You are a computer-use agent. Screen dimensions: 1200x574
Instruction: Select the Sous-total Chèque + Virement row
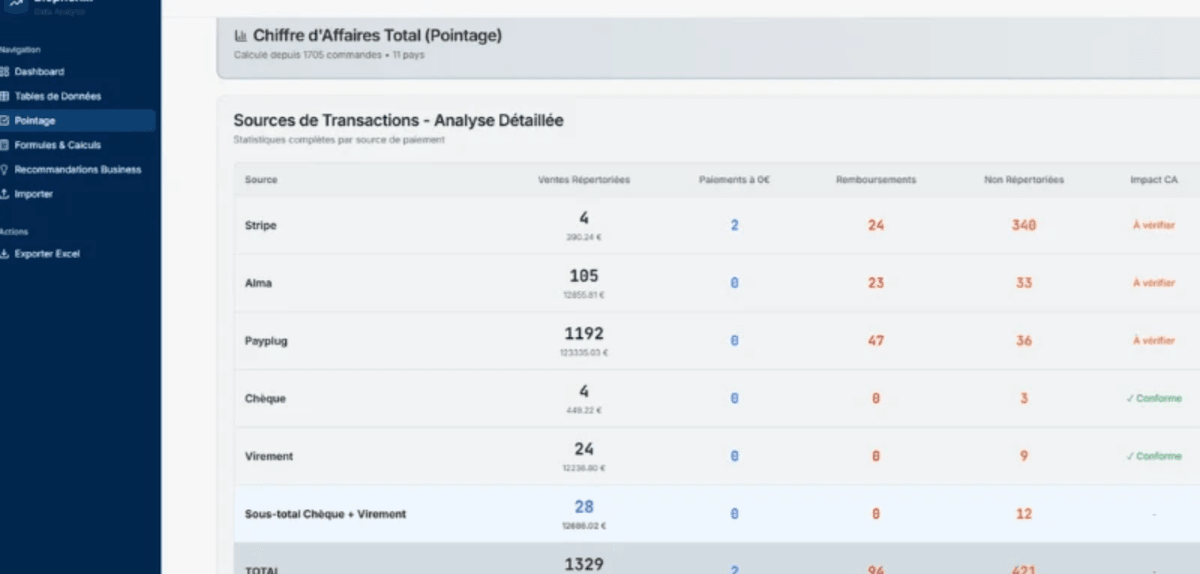(325, 514)
